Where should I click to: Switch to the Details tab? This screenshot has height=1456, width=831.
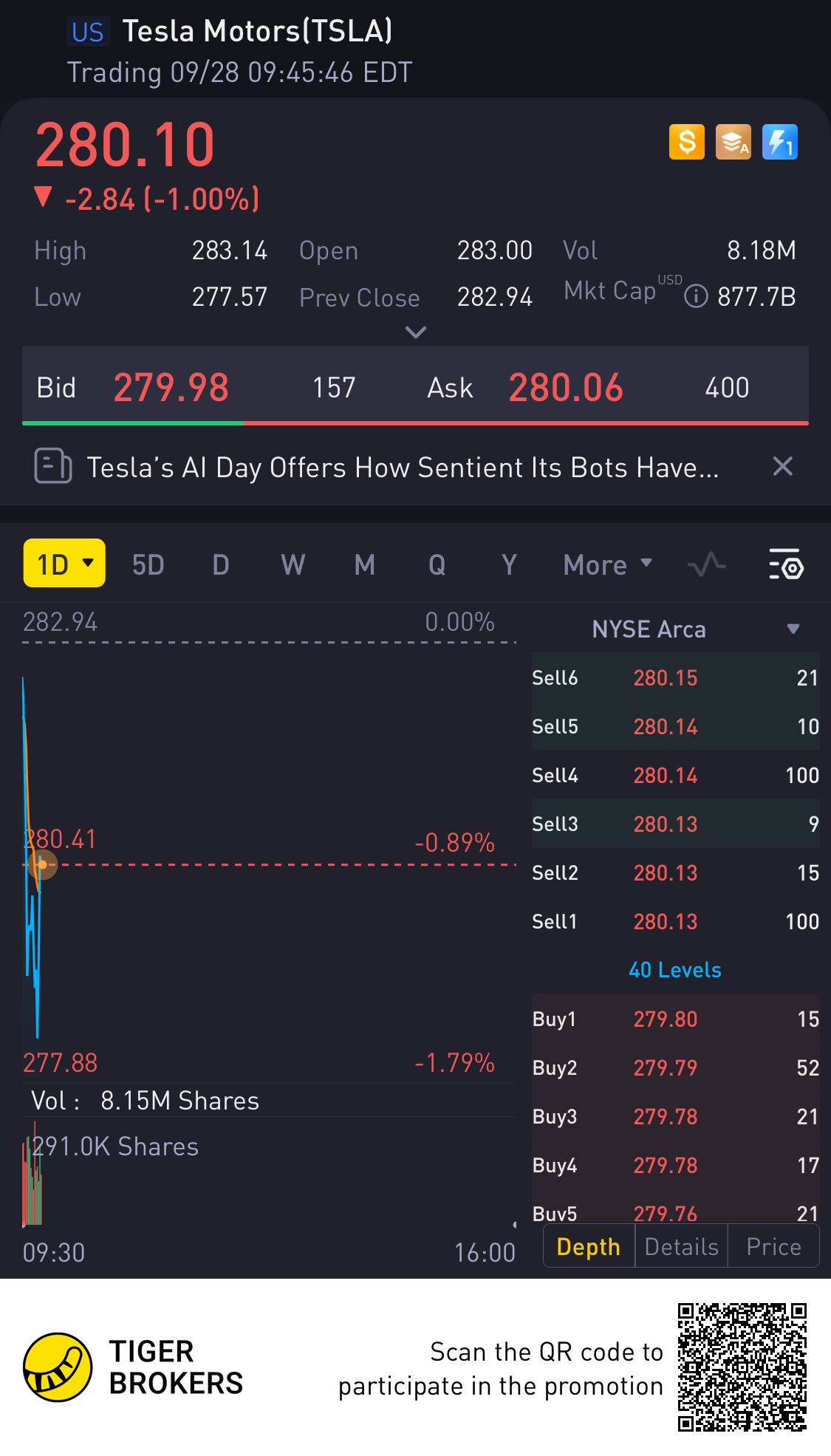[x=681, y=1247]
